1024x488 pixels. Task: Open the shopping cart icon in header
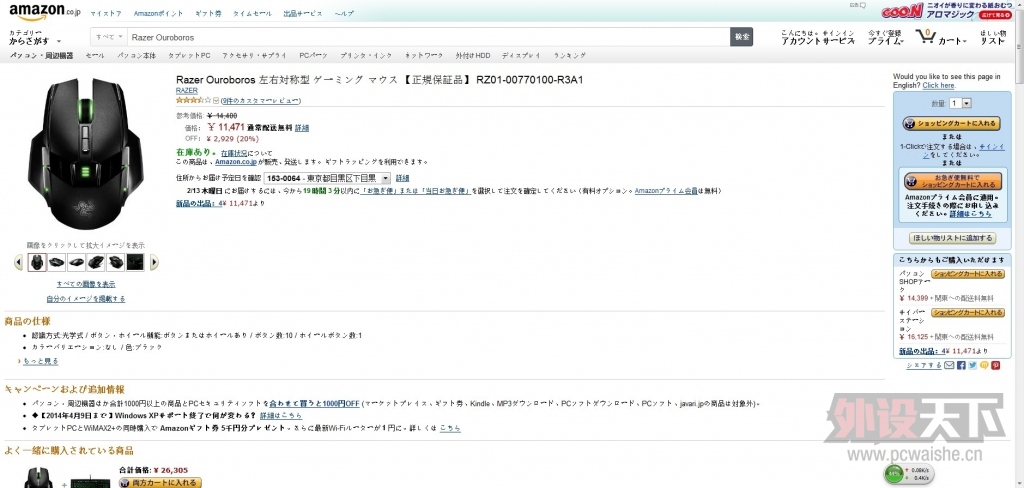pos(925,37)
